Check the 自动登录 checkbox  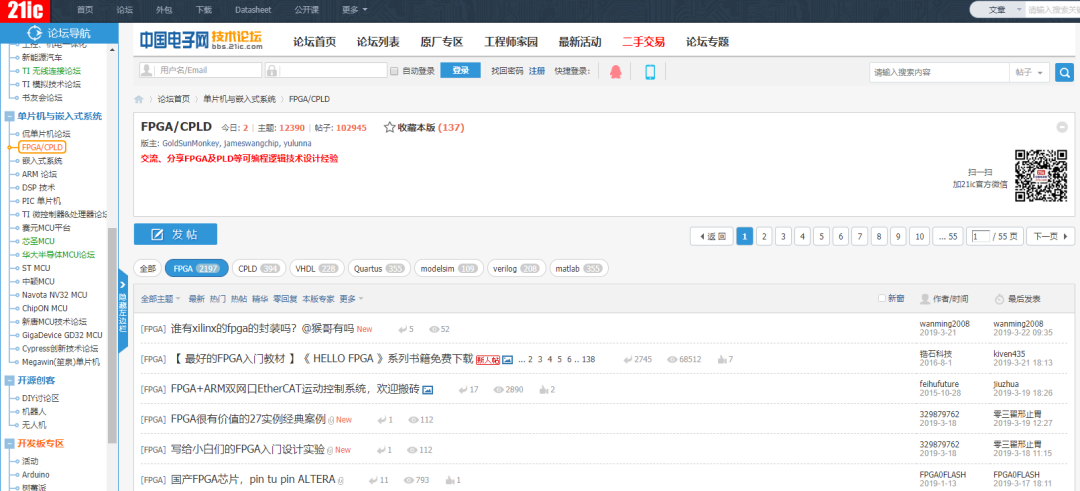click(x=394, y=71)
